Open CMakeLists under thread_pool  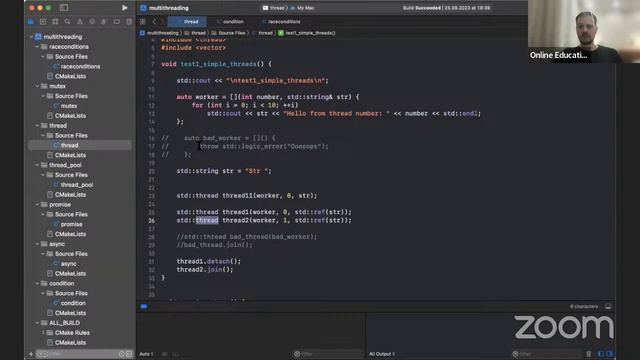[70, 195]
